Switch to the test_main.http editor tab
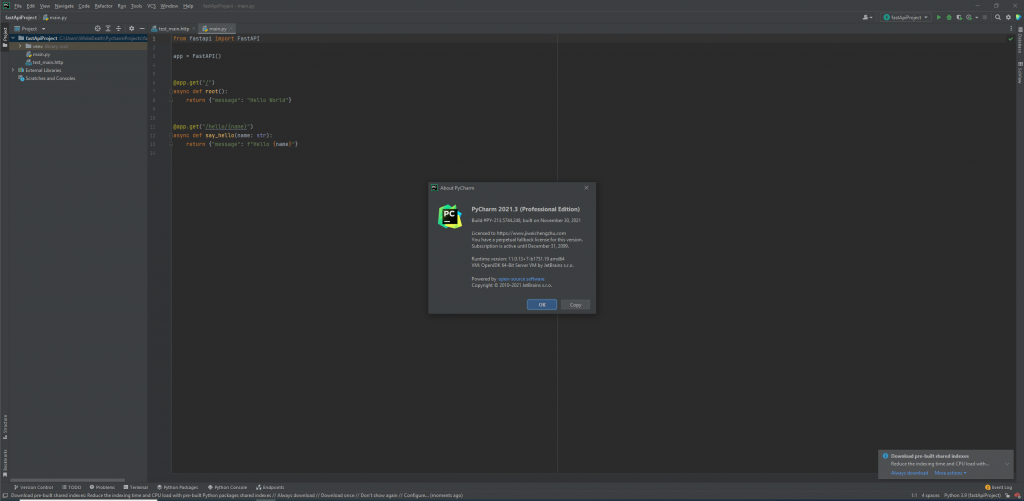1024x501 pixels. coord(173,29)
